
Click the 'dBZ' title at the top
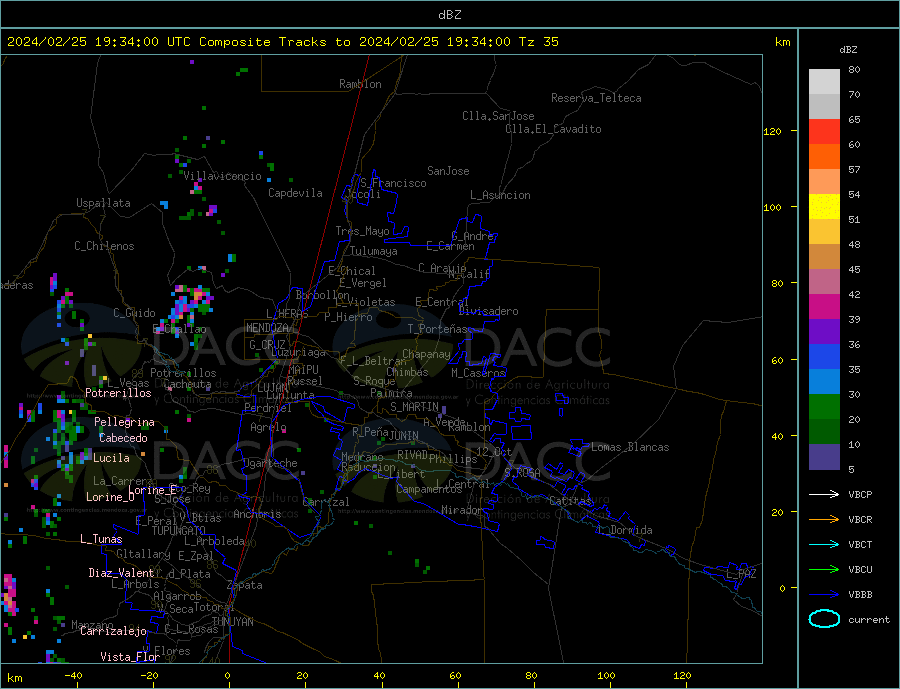(x=449, y=15)
